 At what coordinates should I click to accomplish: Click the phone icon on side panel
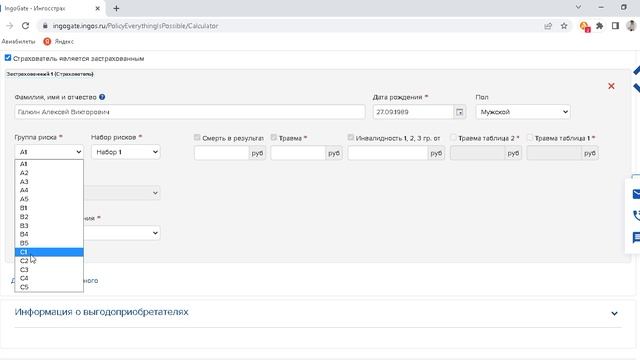click(636, 216)
